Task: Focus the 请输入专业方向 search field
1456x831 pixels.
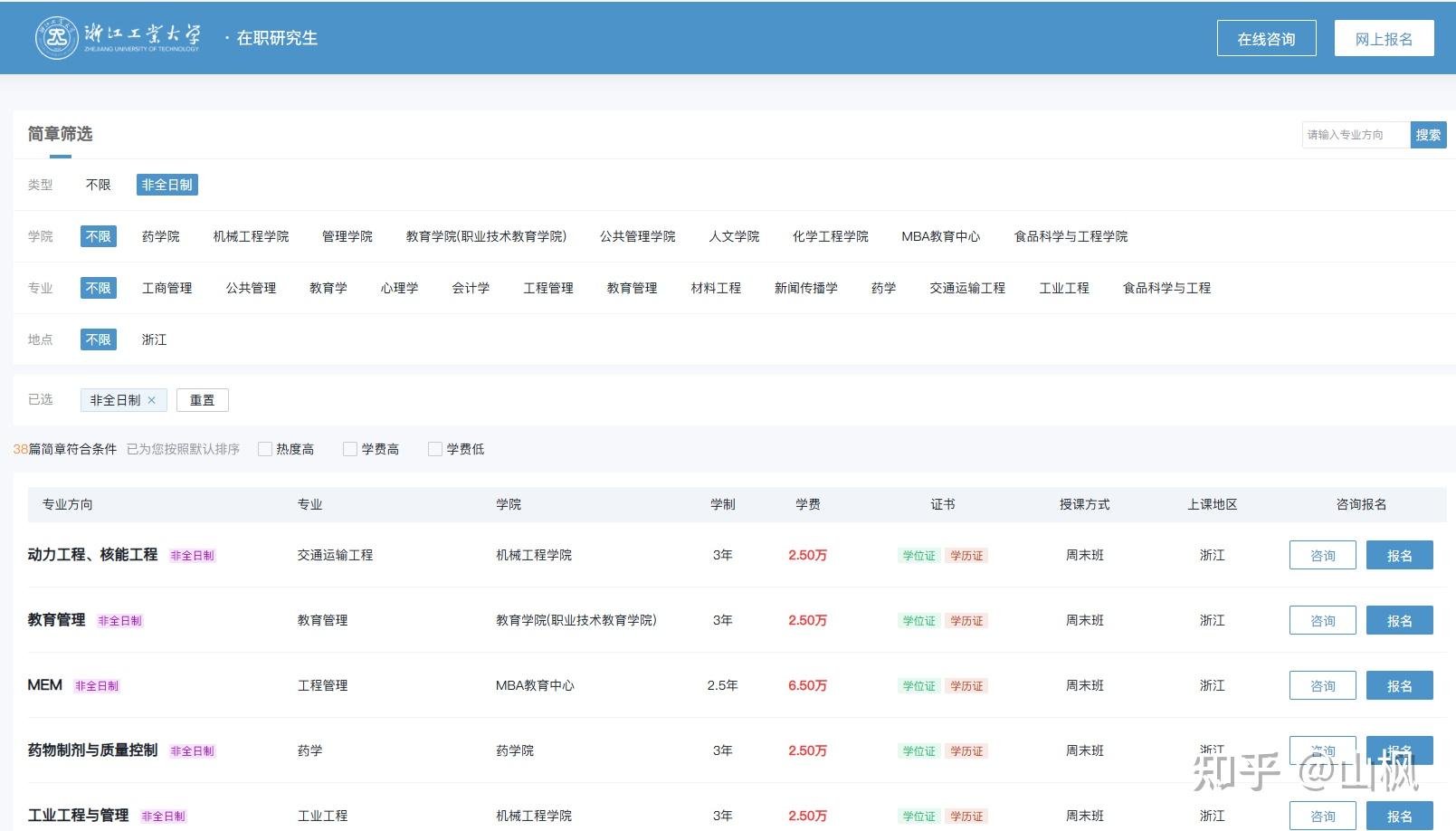Action: coord(1356,135)
